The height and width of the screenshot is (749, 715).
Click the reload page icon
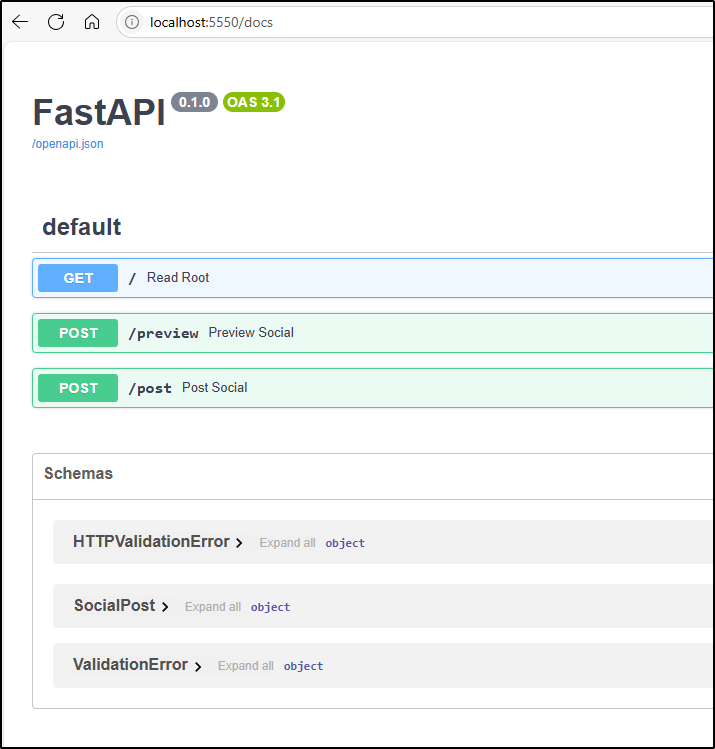point(56,22)
